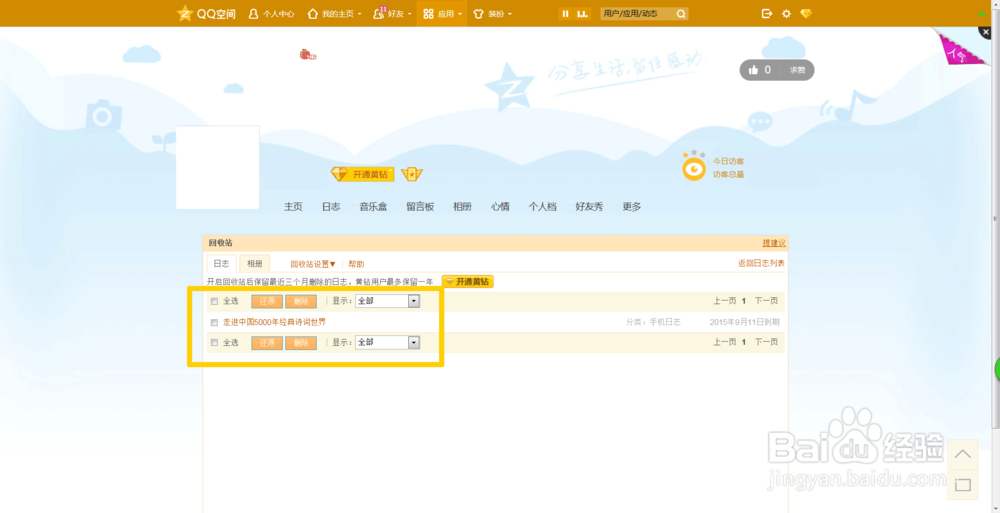The height and width of the screenshot is (513, 1000).
Task: Click the back-to-top arrow button
Action: (963, 454)
